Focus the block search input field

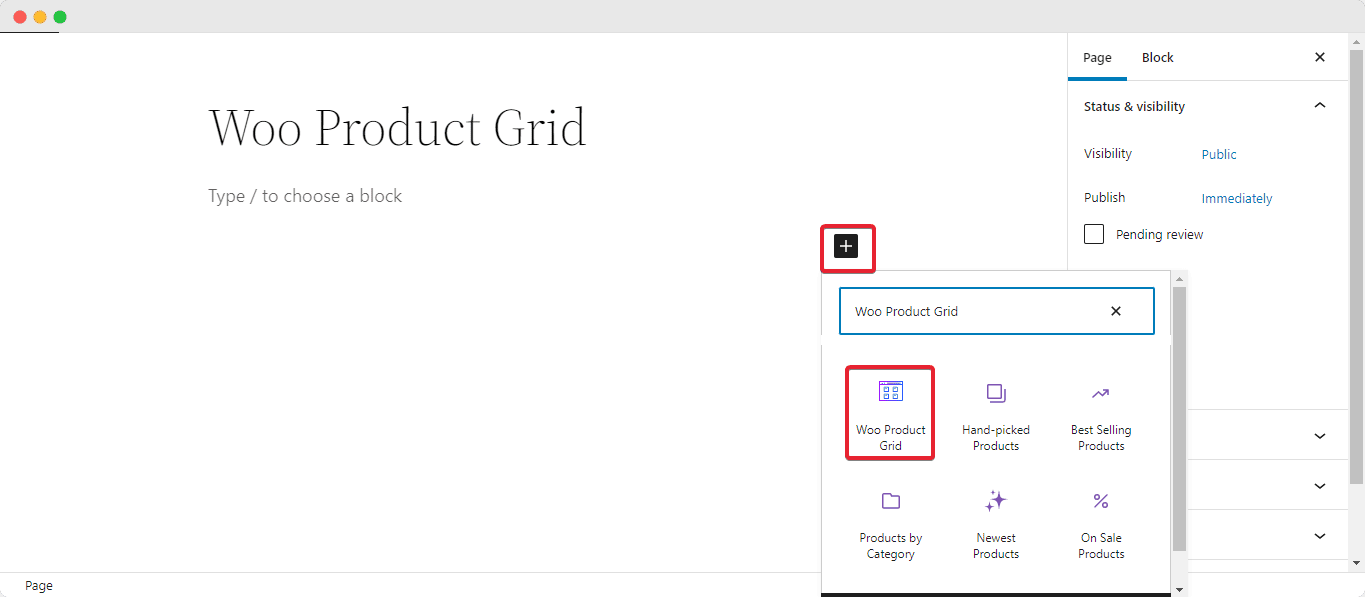996,311
